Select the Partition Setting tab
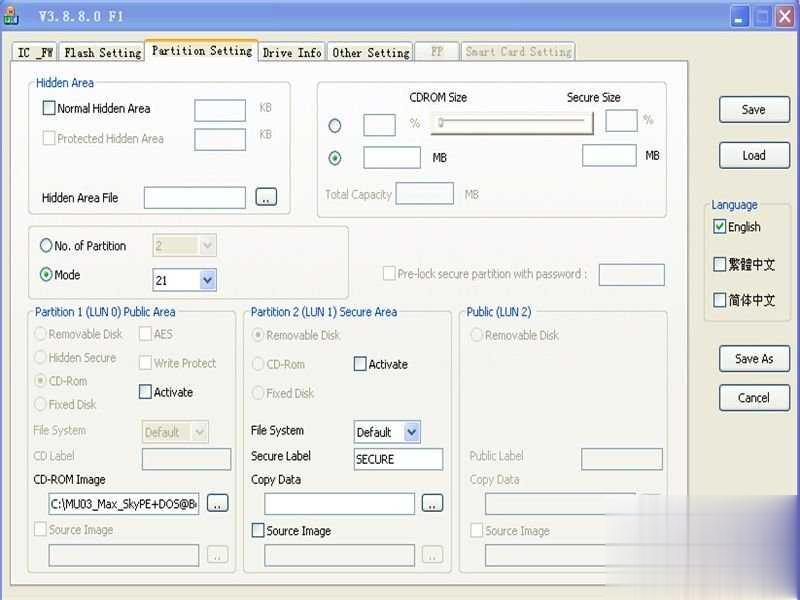Viewport: 800px width, 600px height. [x=202, y=51]
